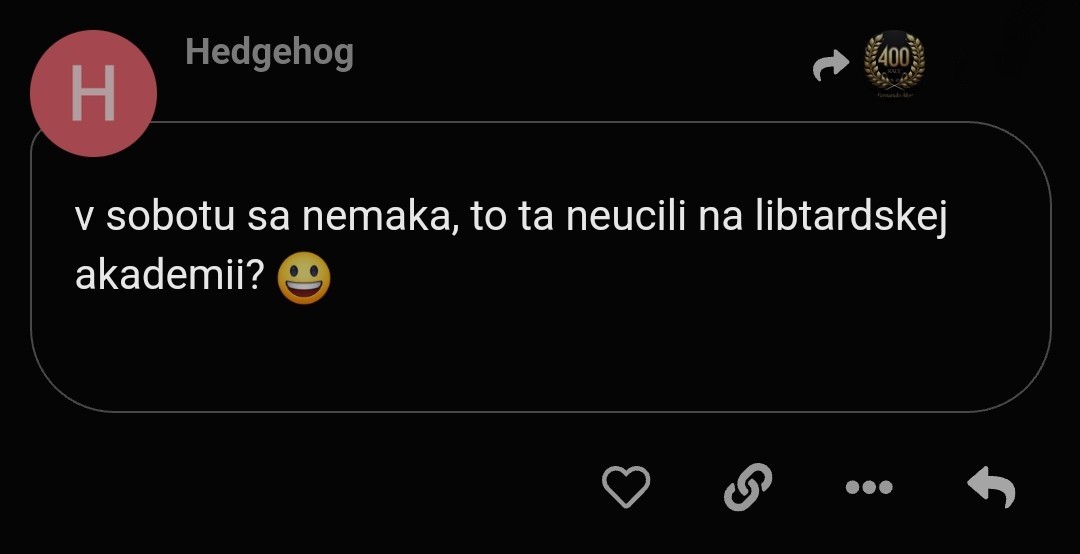Viewport: 1080px width, 554px height.
Task: Open the 400 laurel wreath avatar
Action: click(894, 64)
